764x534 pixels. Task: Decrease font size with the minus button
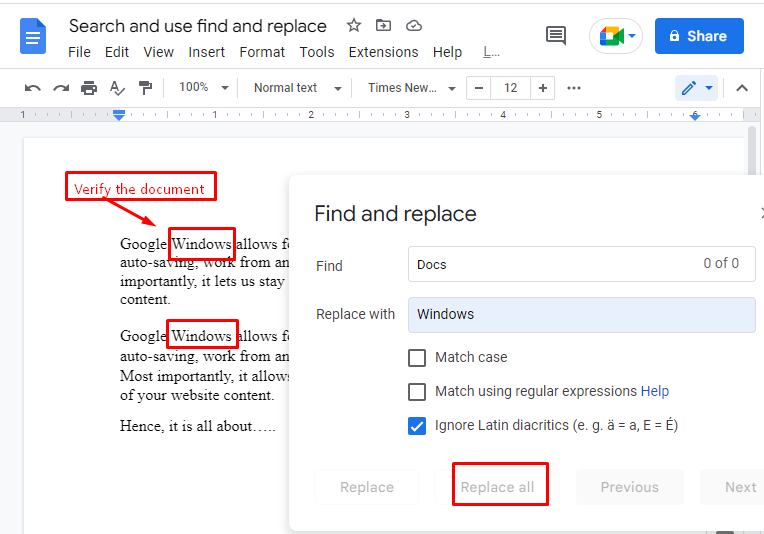coord(479,88)
